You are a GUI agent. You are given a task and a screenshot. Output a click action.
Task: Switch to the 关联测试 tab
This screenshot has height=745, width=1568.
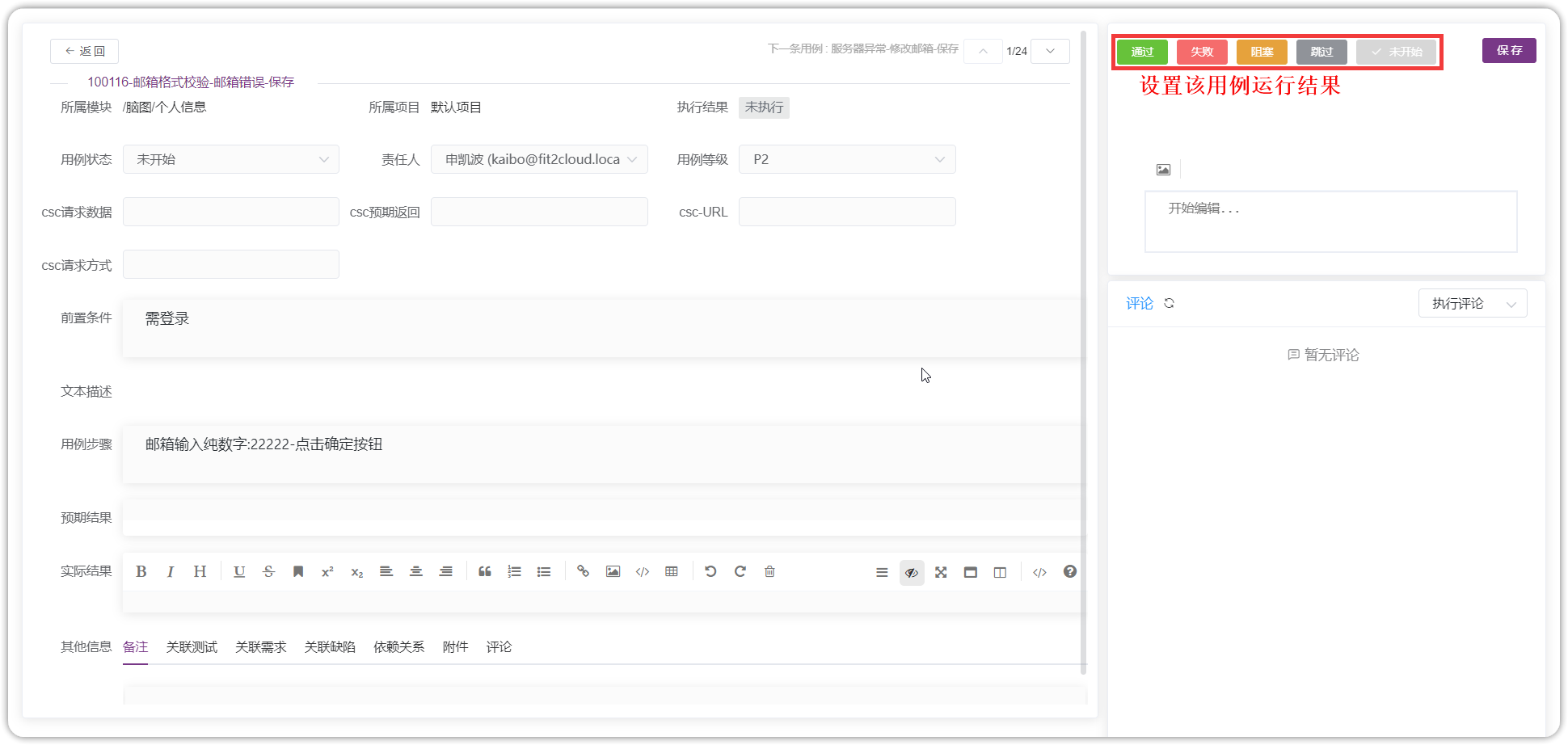click(x=192, y=647)
